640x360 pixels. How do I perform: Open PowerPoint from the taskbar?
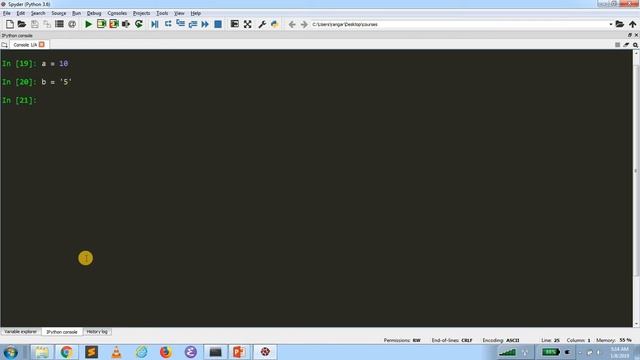(x=239, y=352)
